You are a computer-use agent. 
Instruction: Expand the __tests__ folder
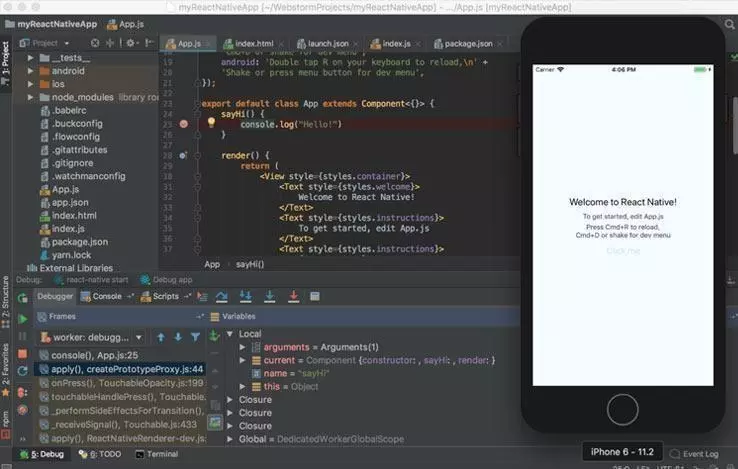click(x=30, y=57)
